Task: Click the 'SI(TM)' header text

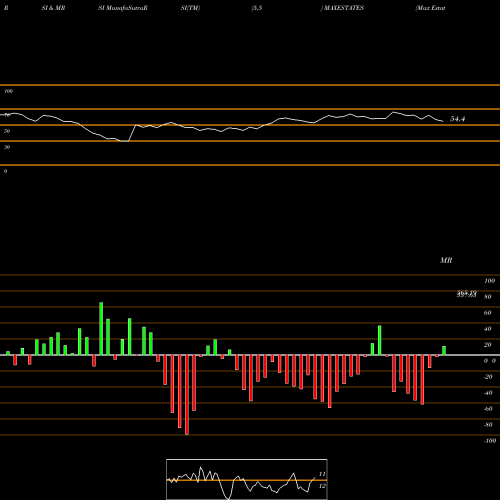Action: pos(190,8)
